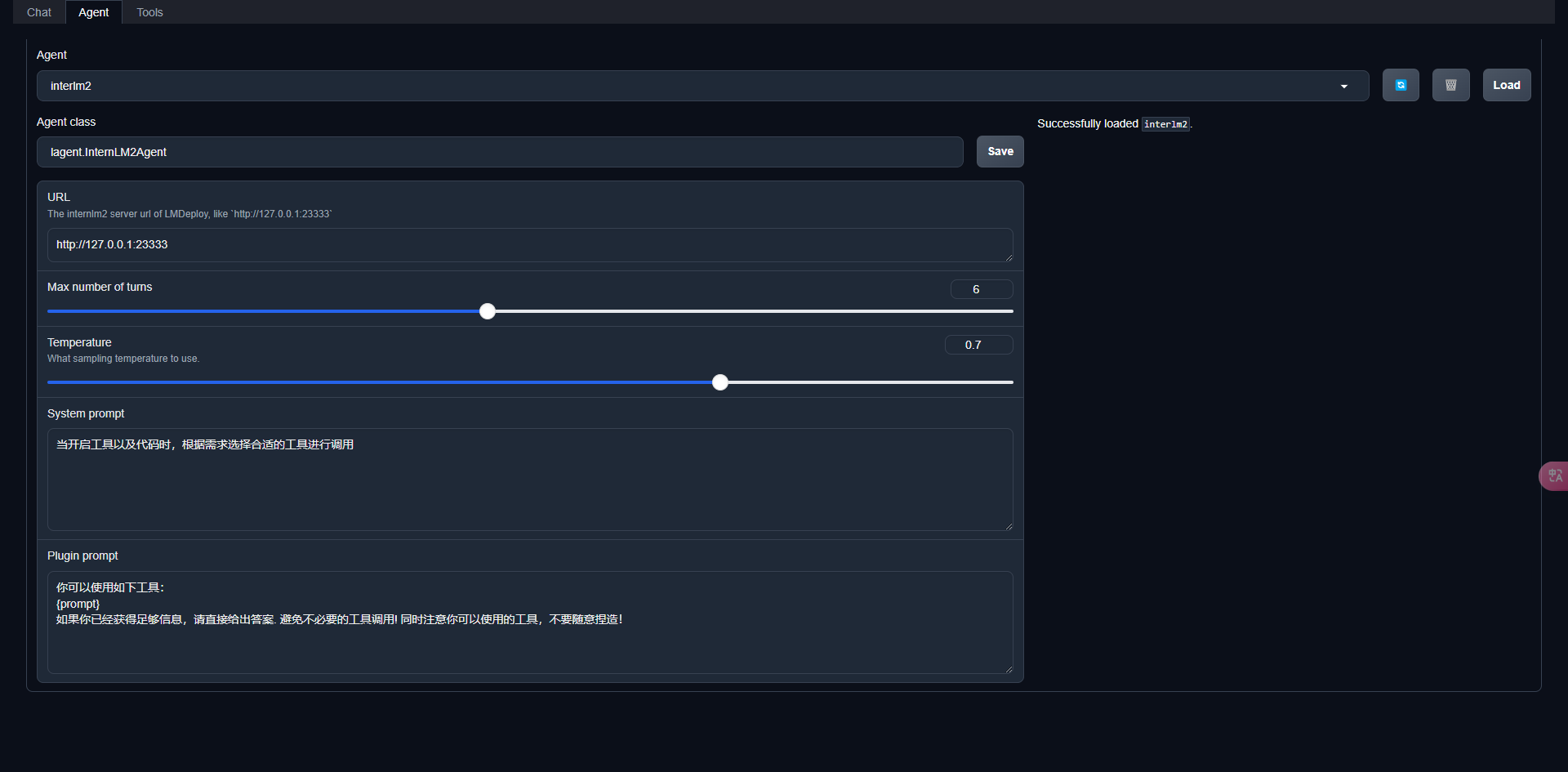The width and height of the screenshot is (1568, 772).
Task: Click inside the Plugin prompt textarea
Action: pos(530,623)
